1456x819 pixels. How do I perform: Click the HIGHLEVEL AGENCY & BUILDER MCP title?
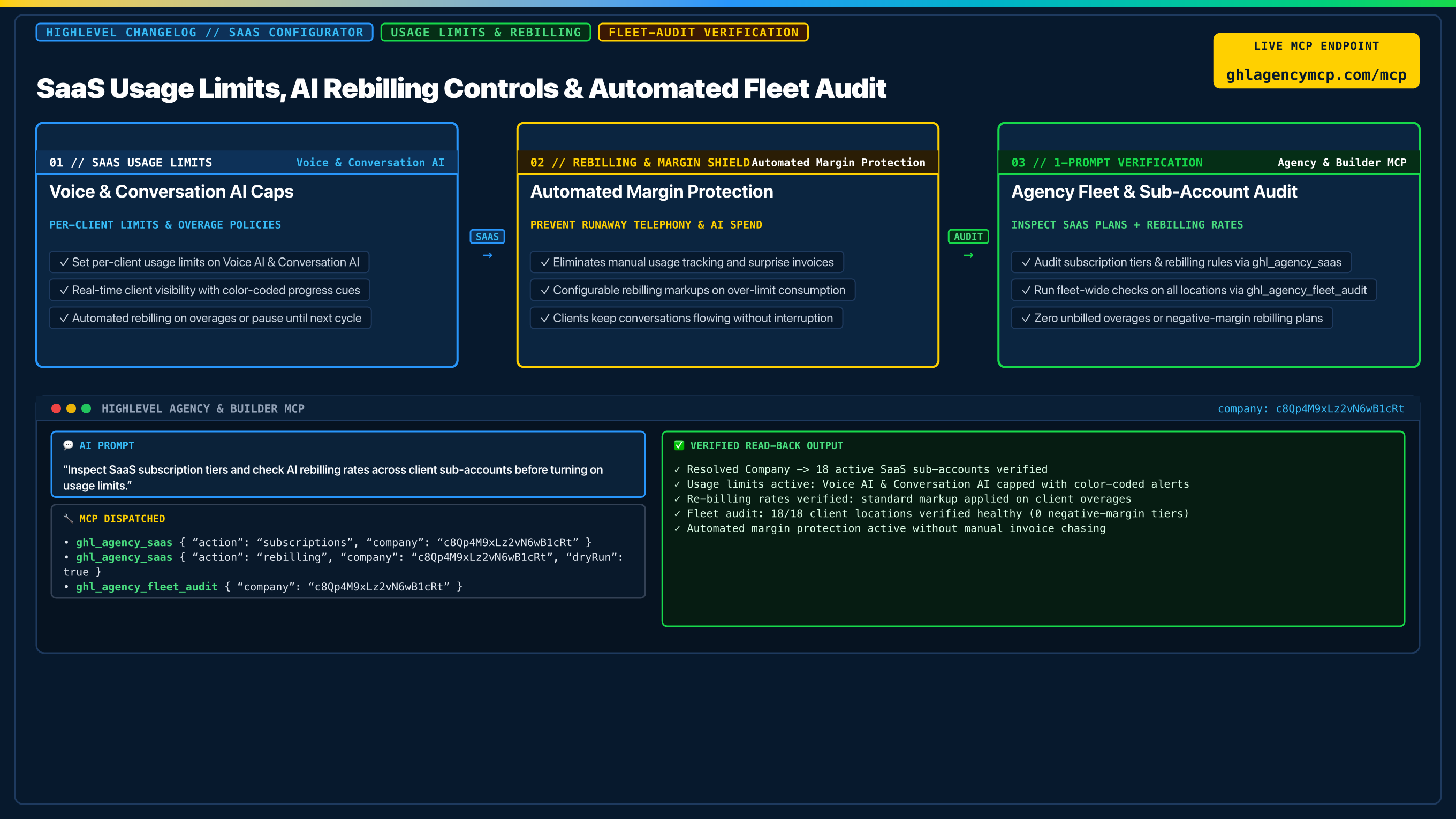click(203, 408)
